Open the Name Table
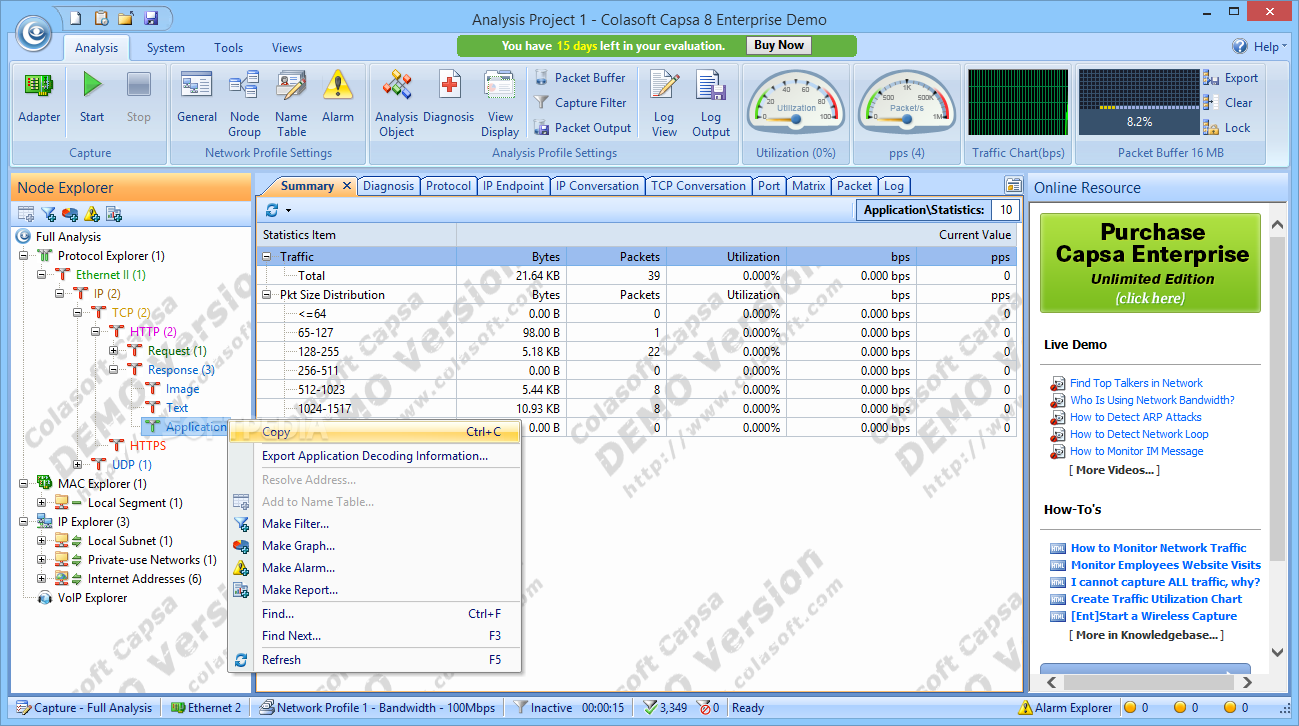This screenshot has width=1299, height=726. [x=291, y=104]
